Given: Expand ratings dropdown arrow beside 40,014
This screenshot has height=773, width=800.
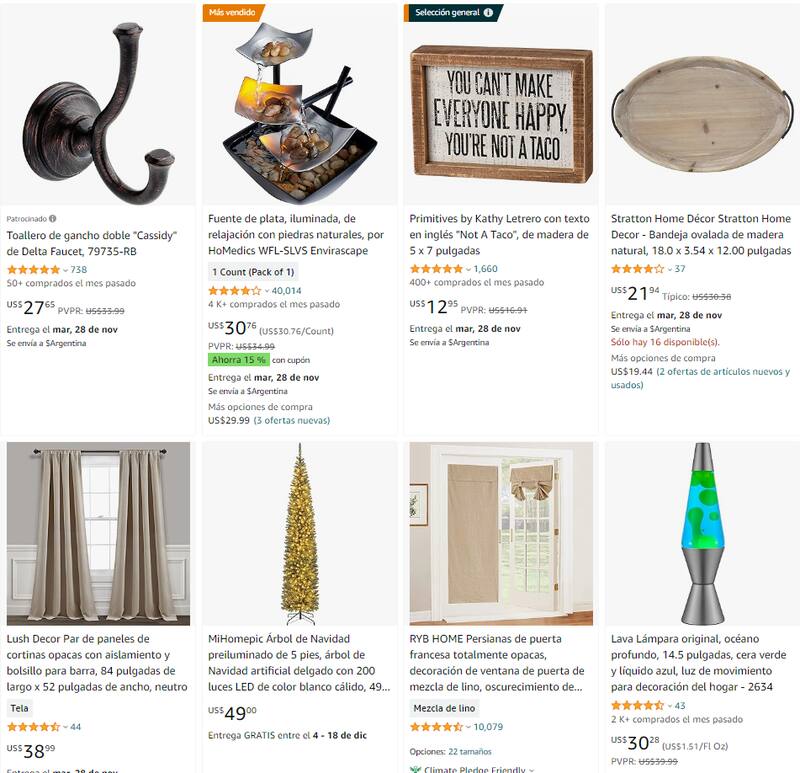Looking at the screenshot, I should pyautogui.click(x=267, y=291).
